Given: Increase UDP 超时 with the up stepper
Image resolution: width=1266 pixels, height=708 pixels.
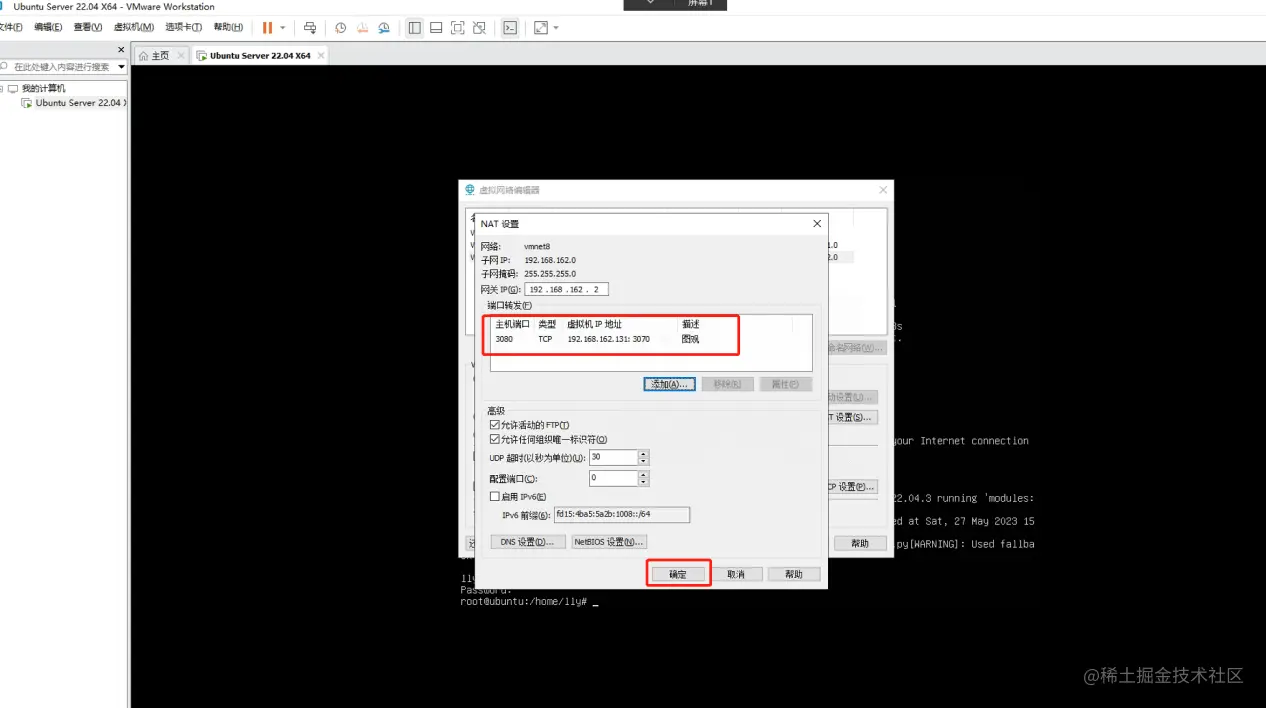Looking at the screenshot, I should pos(643,453).
